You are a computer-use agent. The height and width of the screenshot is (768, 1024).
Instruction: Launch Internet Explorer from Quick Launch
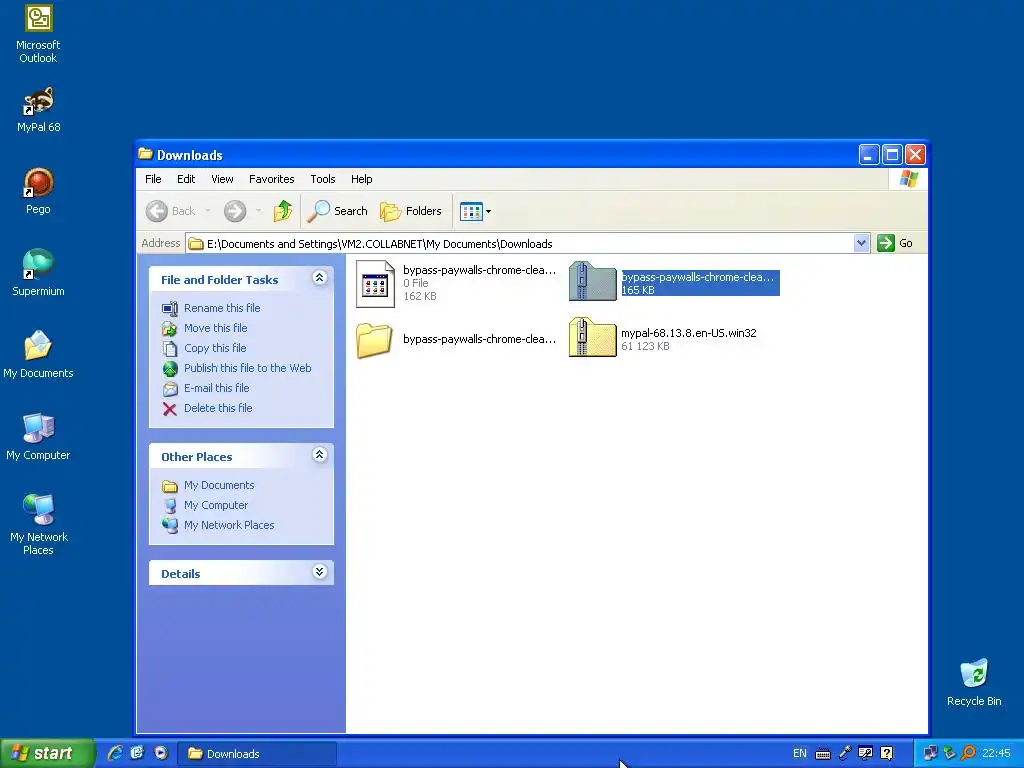[115, 753]
